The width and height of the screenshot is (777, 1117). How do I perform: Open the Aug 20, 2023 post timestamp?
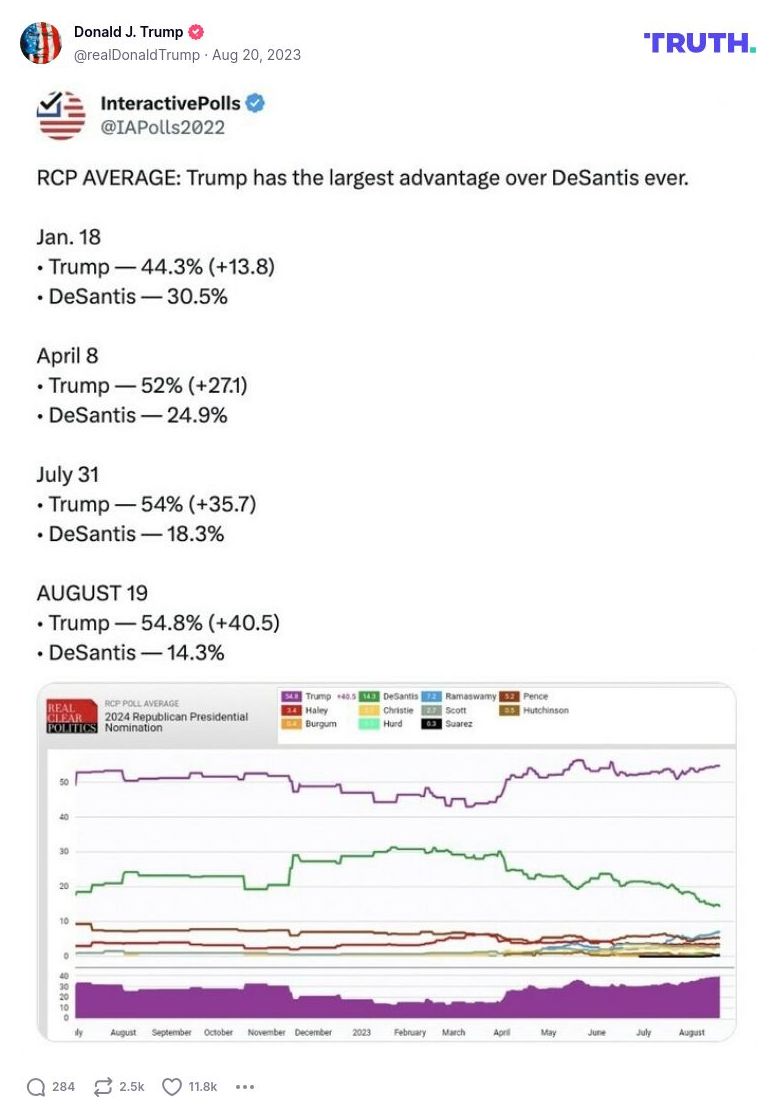pyautogui.click(x=255, y=55)
